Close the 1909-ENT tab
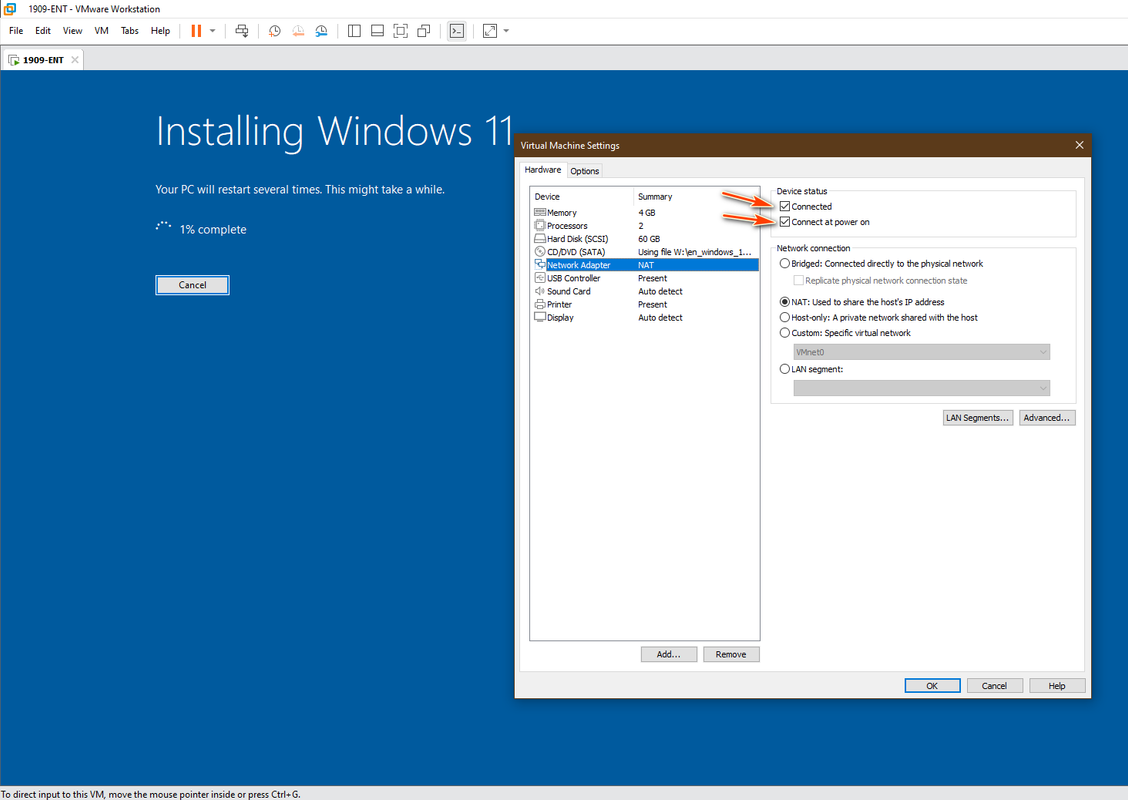The width and height of the screenshot is (1128, 800). (75, 60)
